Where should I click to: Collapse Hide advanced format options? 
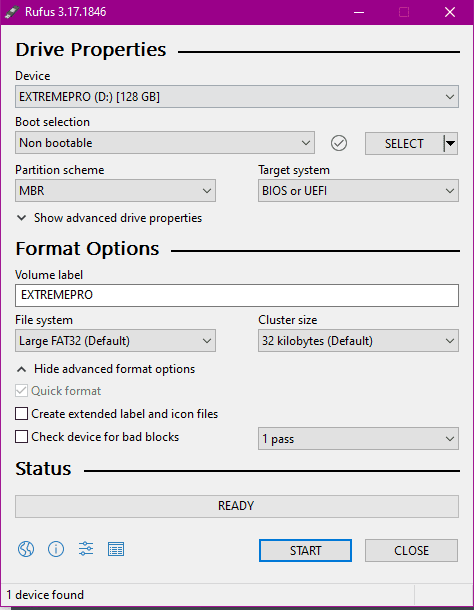pos(106,369)
